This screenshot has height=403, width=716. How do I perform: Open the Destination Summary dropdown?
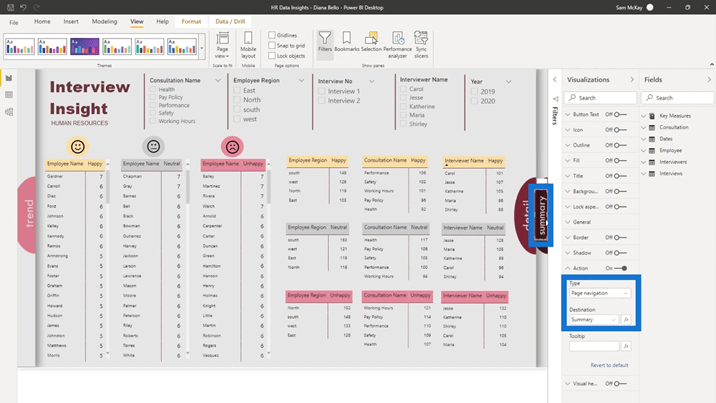point(594,319)
